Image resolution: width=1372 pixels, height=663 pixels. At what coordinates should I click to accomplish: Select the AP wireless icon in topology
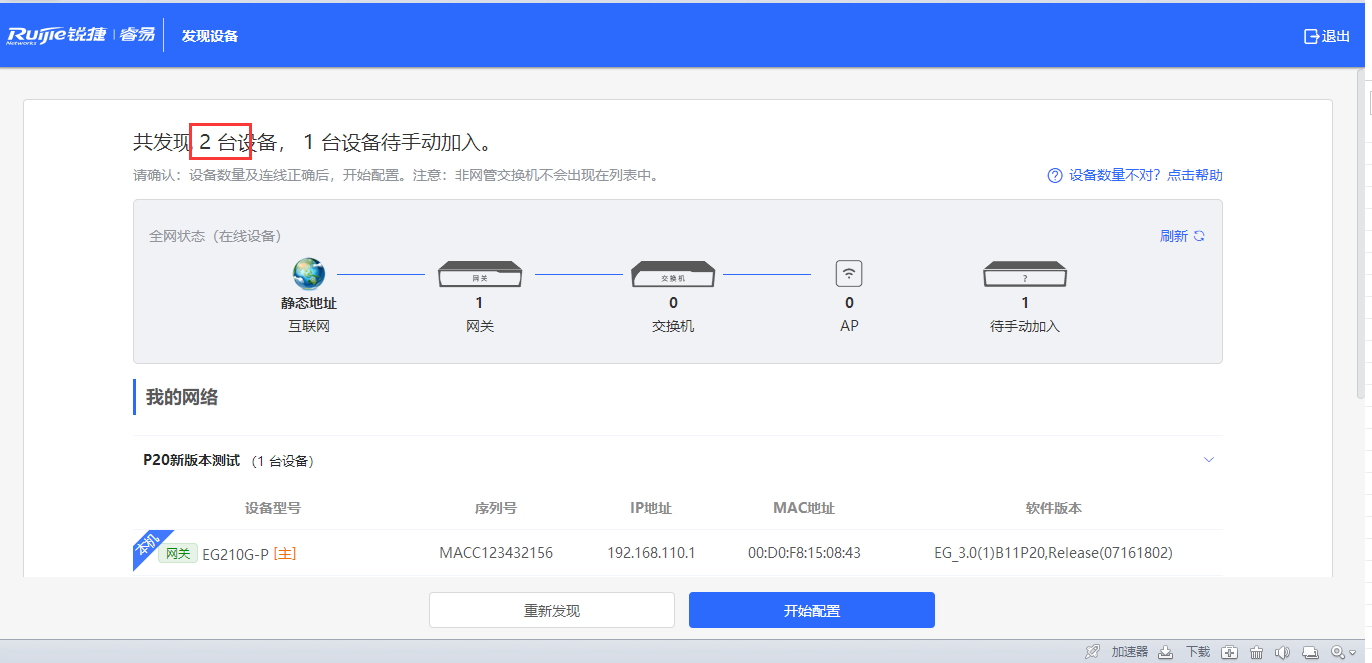tap(848, 272)
